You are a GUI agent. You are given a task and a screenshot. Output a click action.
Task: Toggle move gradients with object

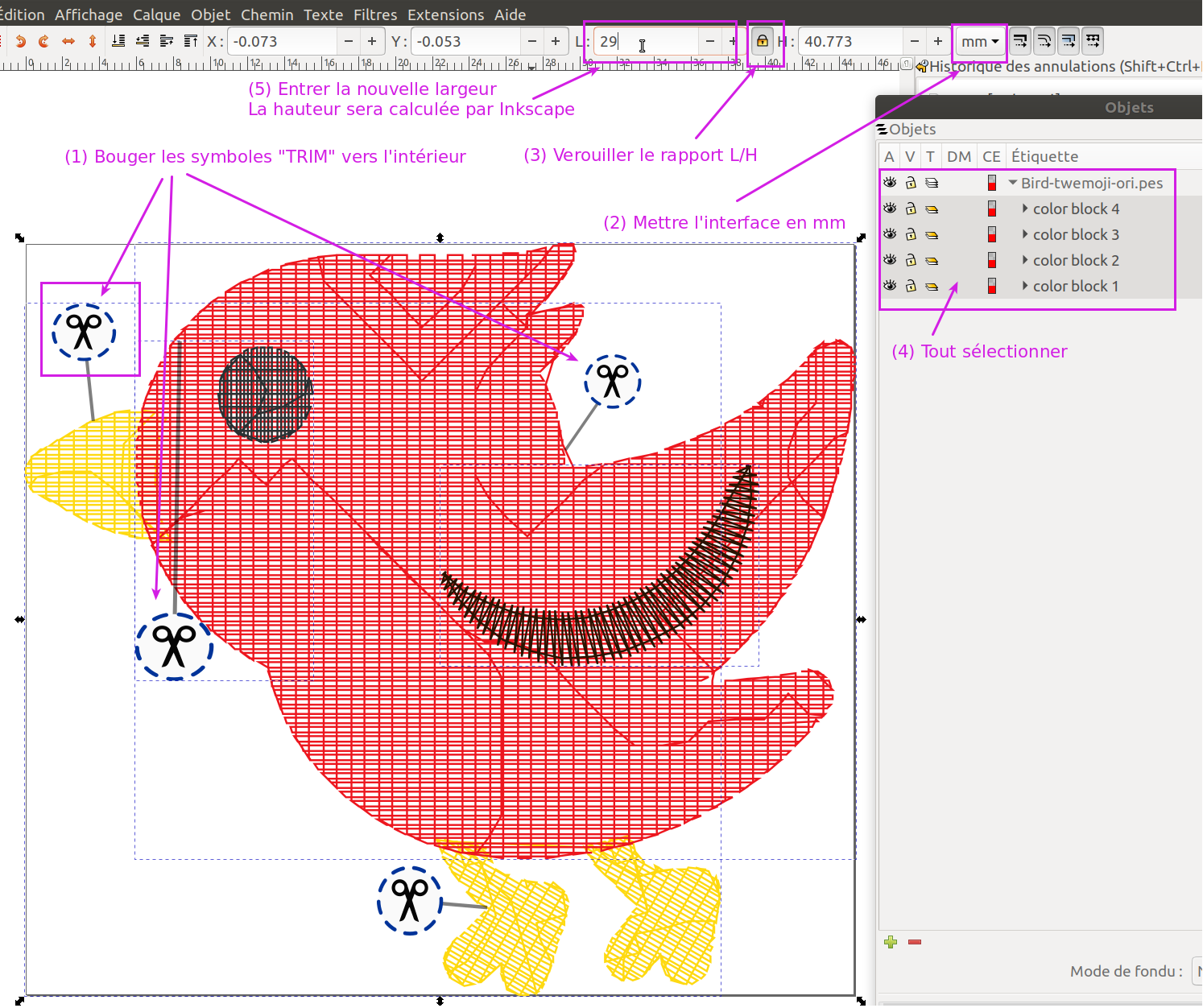[1069, 40]
